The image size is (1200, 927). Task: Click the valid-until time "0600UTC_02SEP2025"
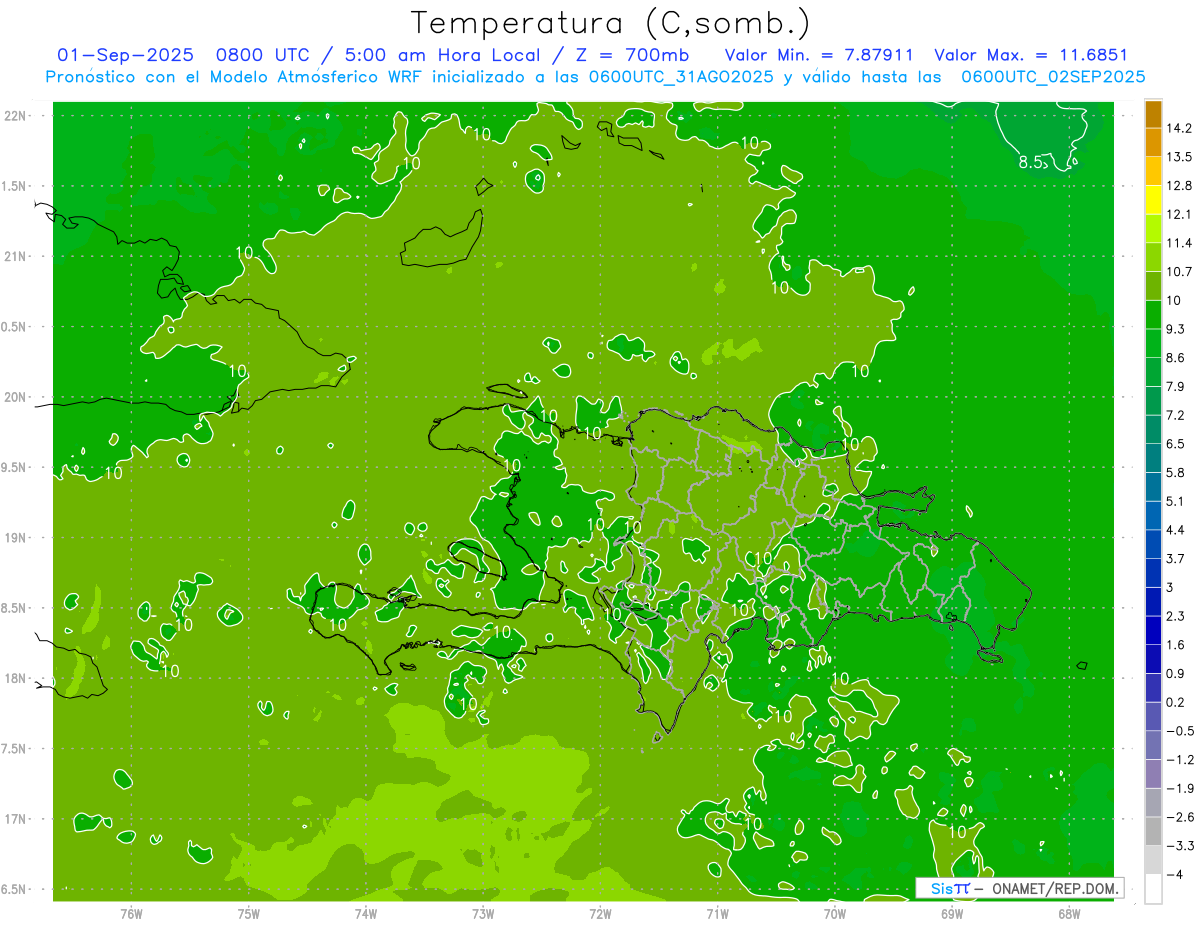pyautogui.click(x=1053, y=77)
